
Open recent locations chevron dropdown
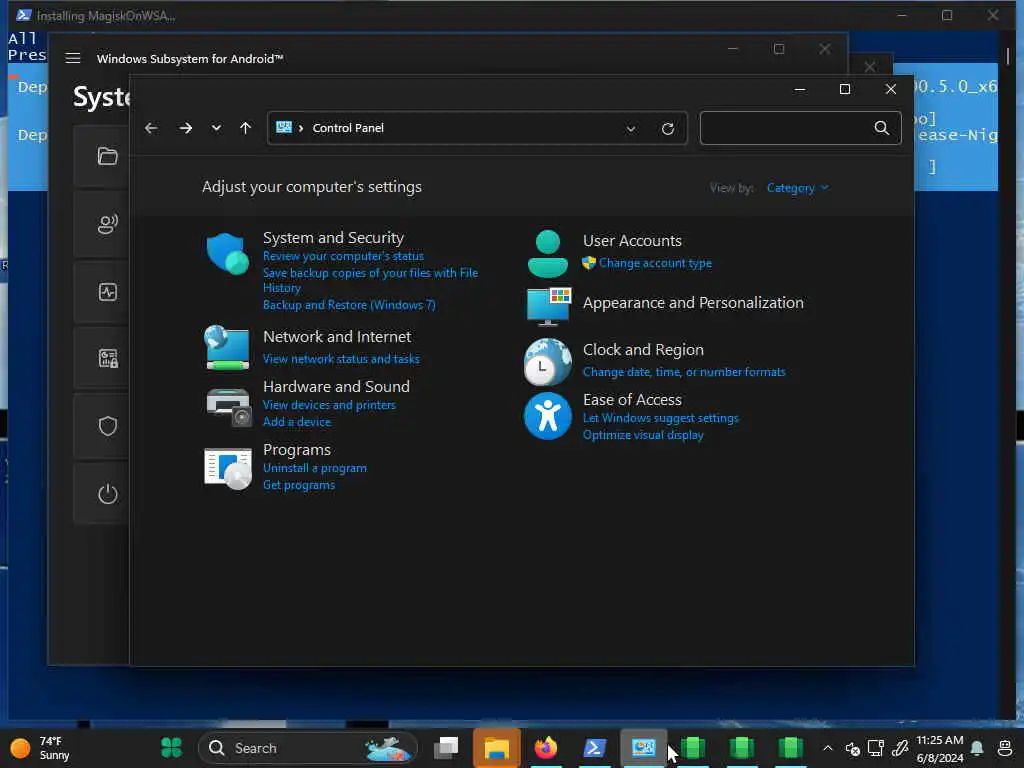click(x=216, y=128)
